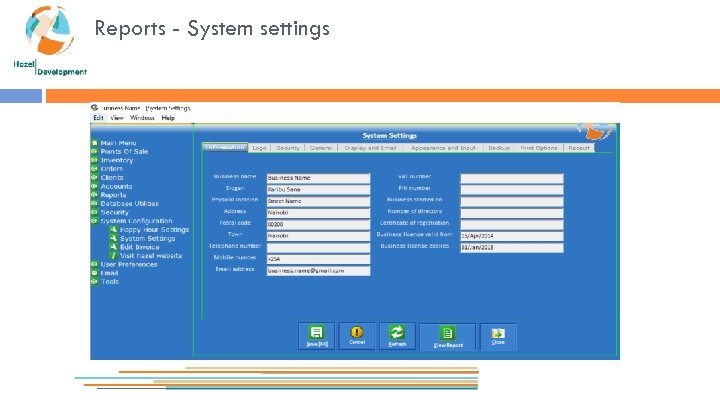This screenshot has width=720, height=405.
Task: Open the View menu
Action: [x=117, y=118]
